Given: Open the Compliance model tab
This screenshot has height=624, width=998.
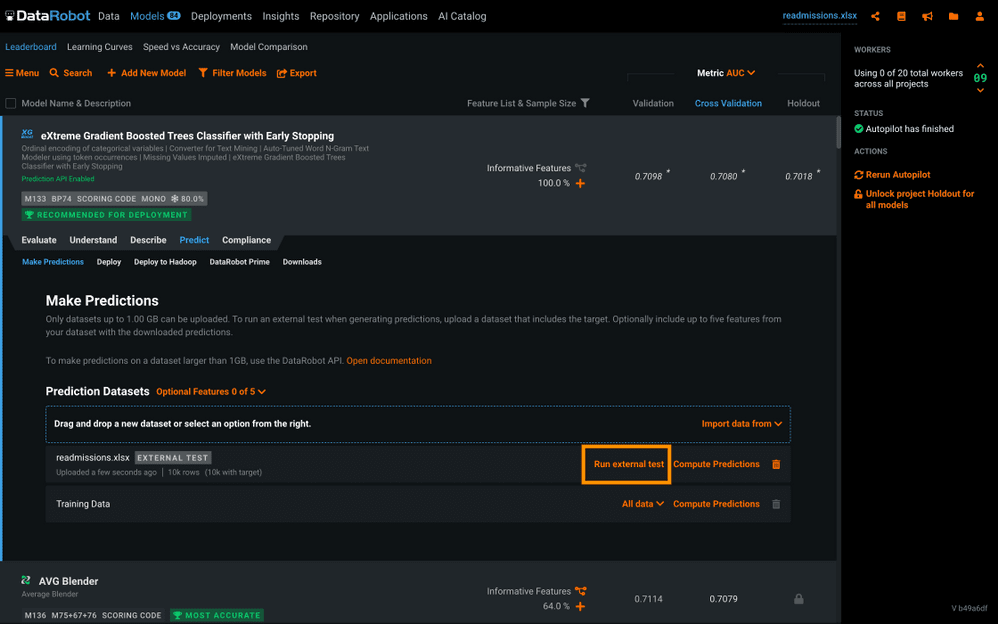Looking at the screenshot, I should point(246,240).
